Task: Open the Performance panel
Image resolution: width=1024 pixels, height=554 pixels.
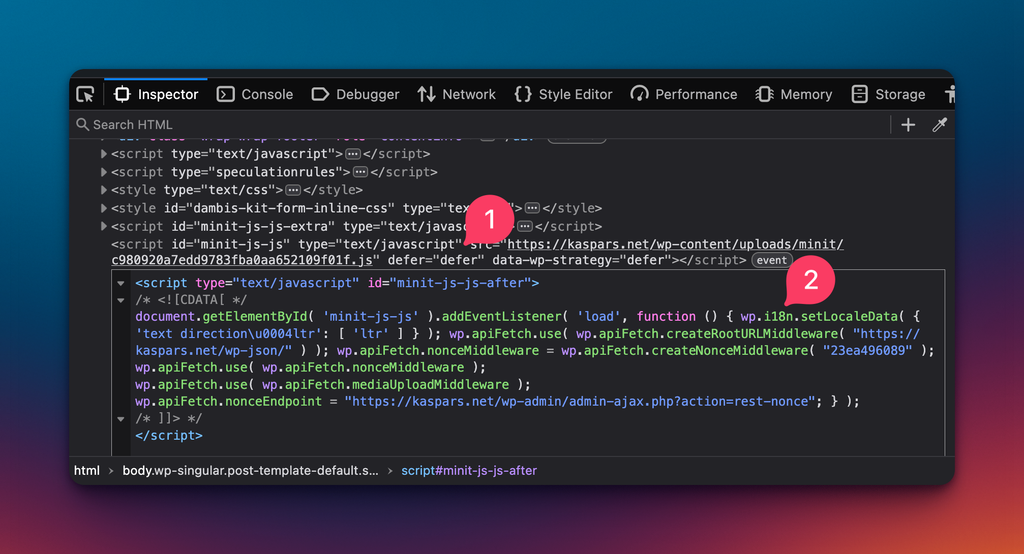Action: pos(684,94)
